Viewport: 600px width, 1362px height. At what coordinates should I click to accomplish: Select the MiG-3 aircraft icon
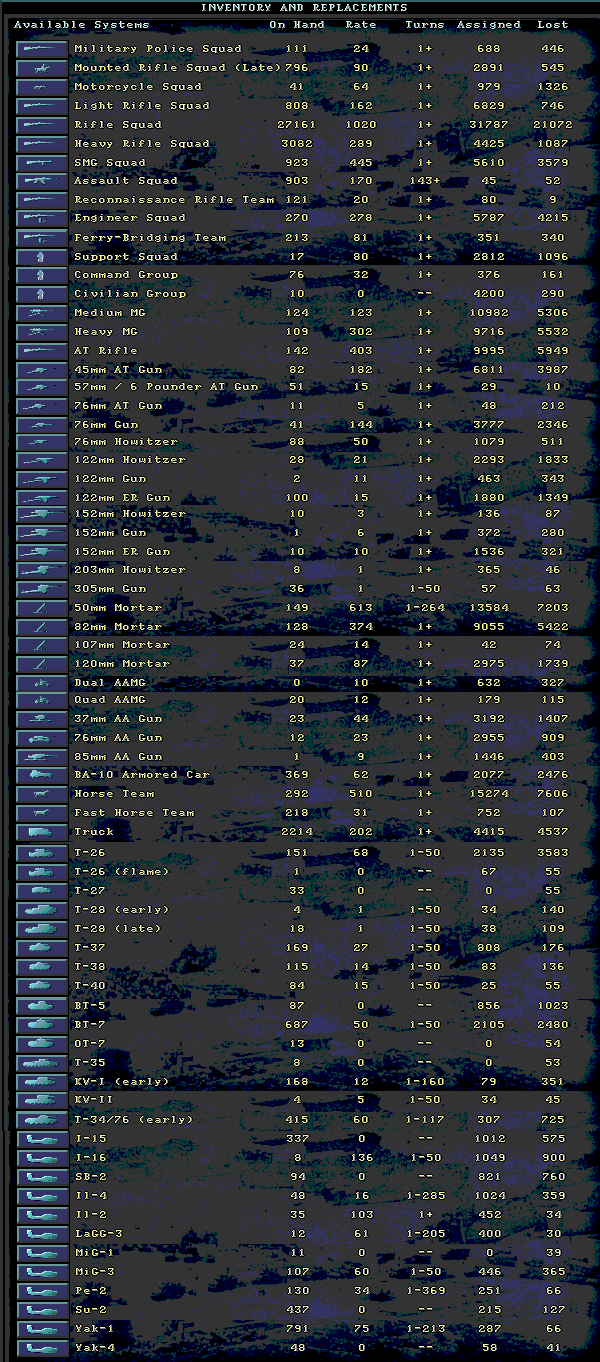41,1271
